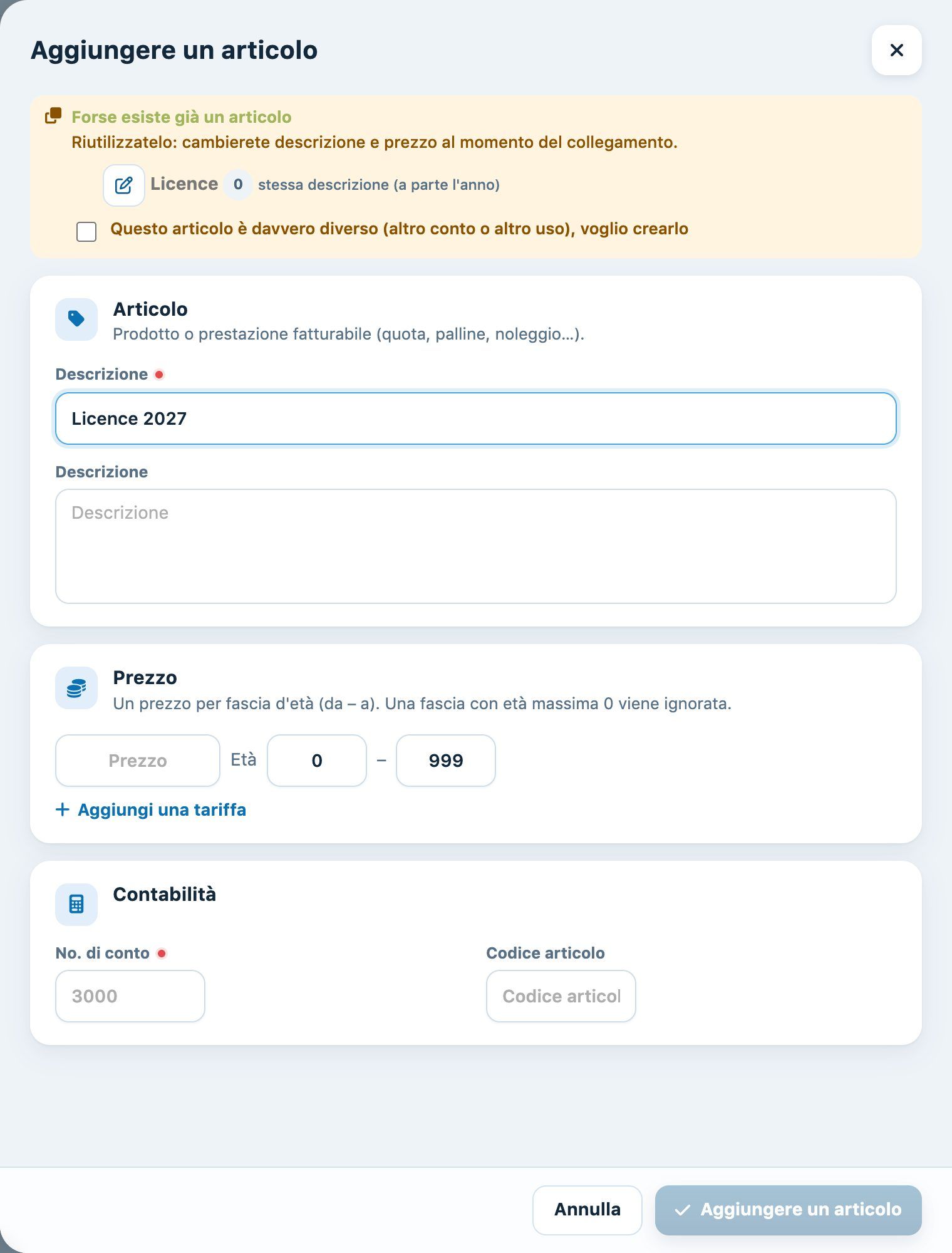This screenshot has width=952, height=1253.
Task: Click the Codice articolo input field
Action: (x=561, y=996)
